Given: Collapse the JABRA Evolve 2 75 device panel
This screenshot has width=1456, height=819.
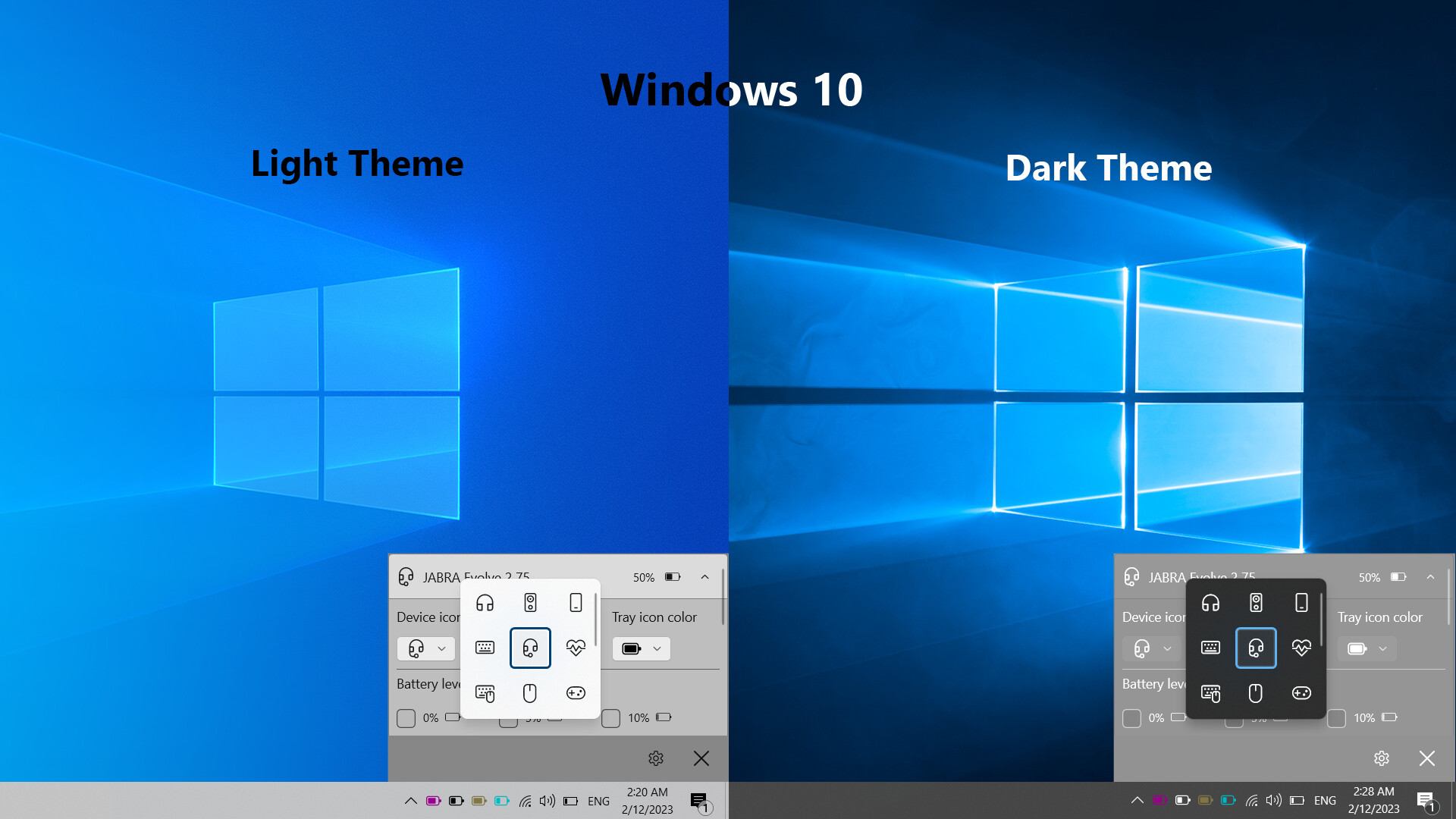Looking at the screenshot, I should [704, 577].
